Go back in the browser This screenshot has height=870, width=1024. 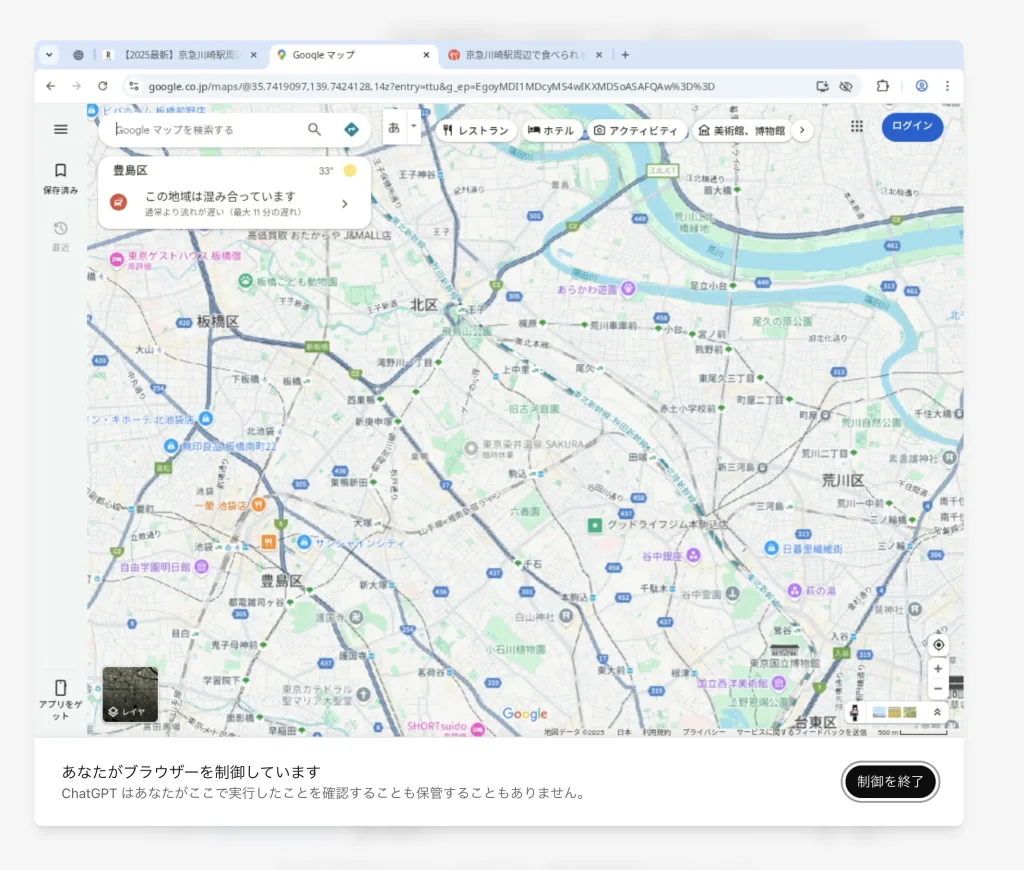tap(50, 86)
